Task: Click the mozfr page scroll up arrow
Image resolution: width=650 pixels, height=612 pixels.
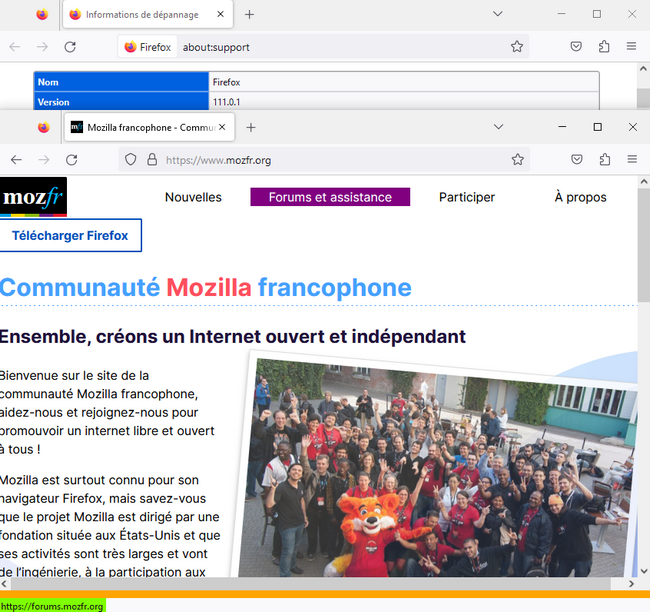Action: [643, 182]
